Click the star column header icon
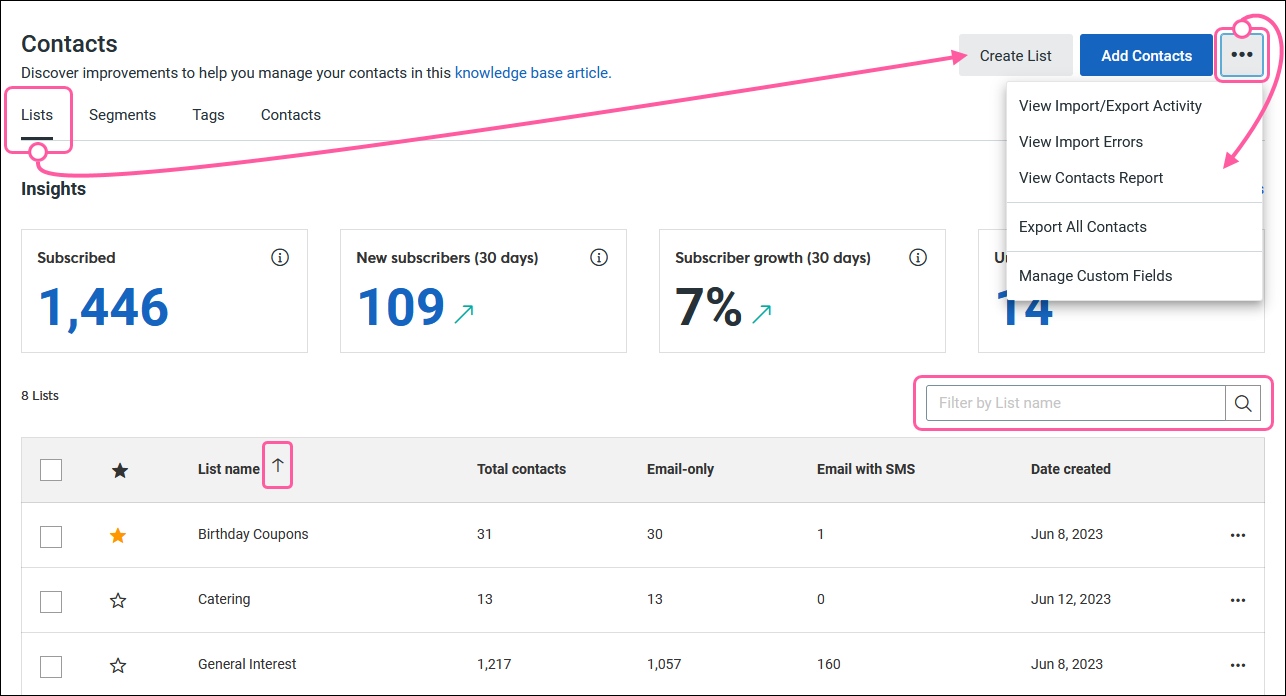The width and height of the screenshot is (1286, 696). (120, 470)
